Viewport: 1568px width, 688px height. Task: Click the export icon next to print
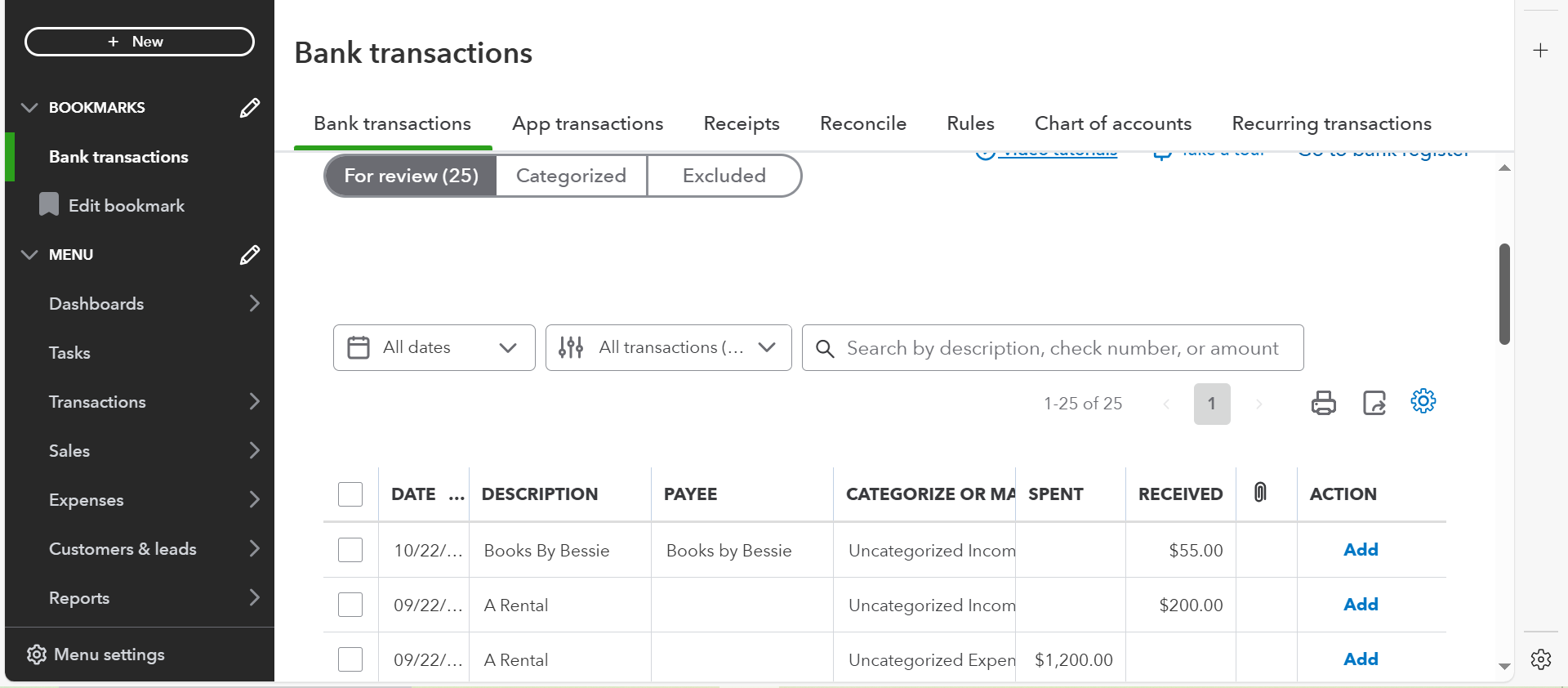tap(1374, 403)
